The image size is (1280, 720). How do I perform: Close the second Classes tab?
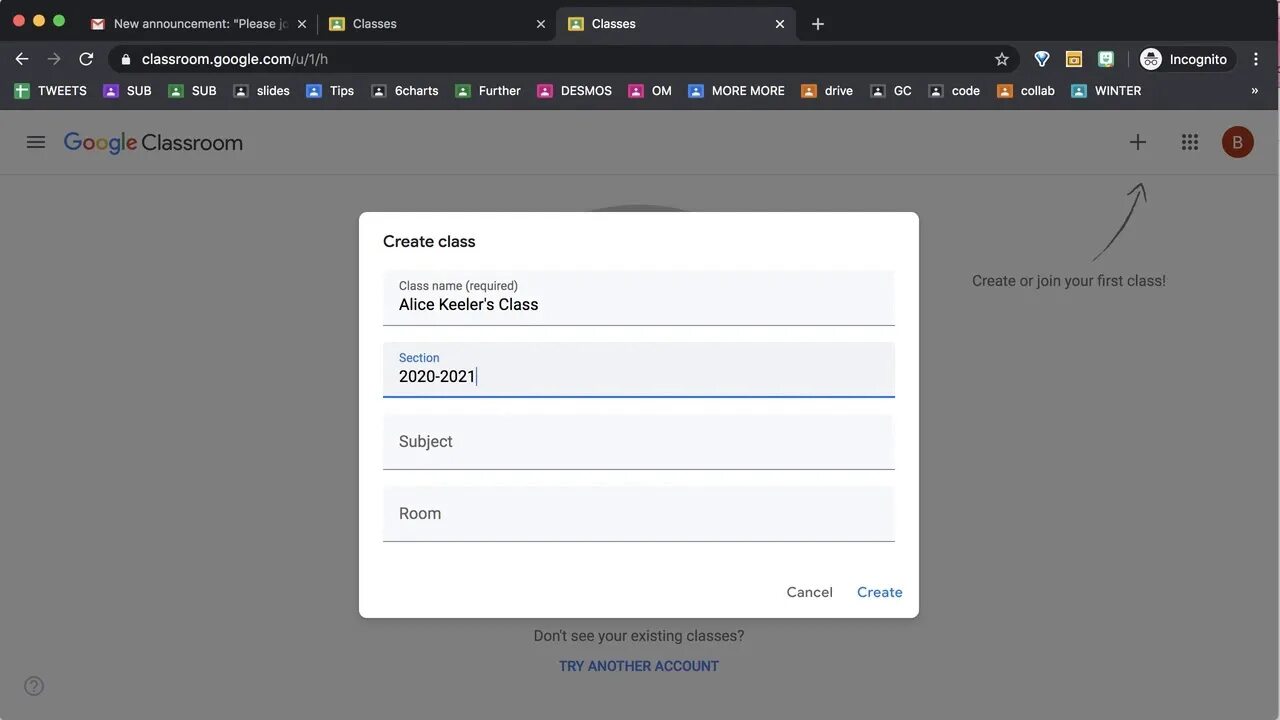point(541,24)
